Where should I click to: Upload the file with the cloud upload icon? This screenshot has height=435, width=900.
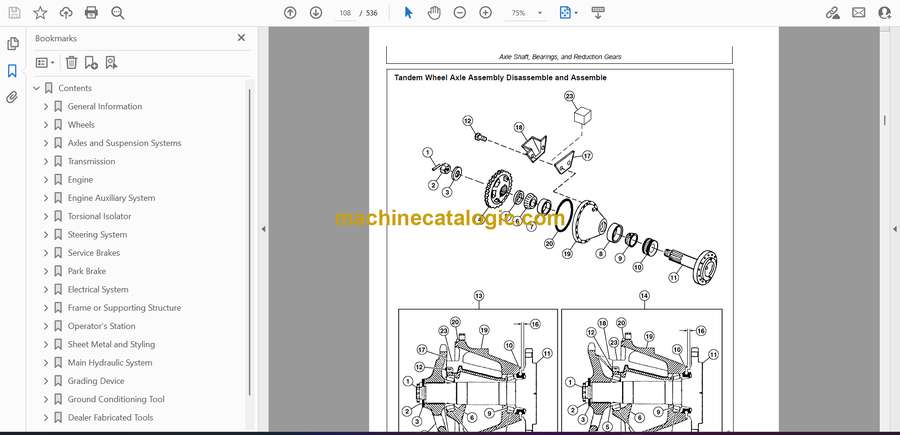point(66,13)
